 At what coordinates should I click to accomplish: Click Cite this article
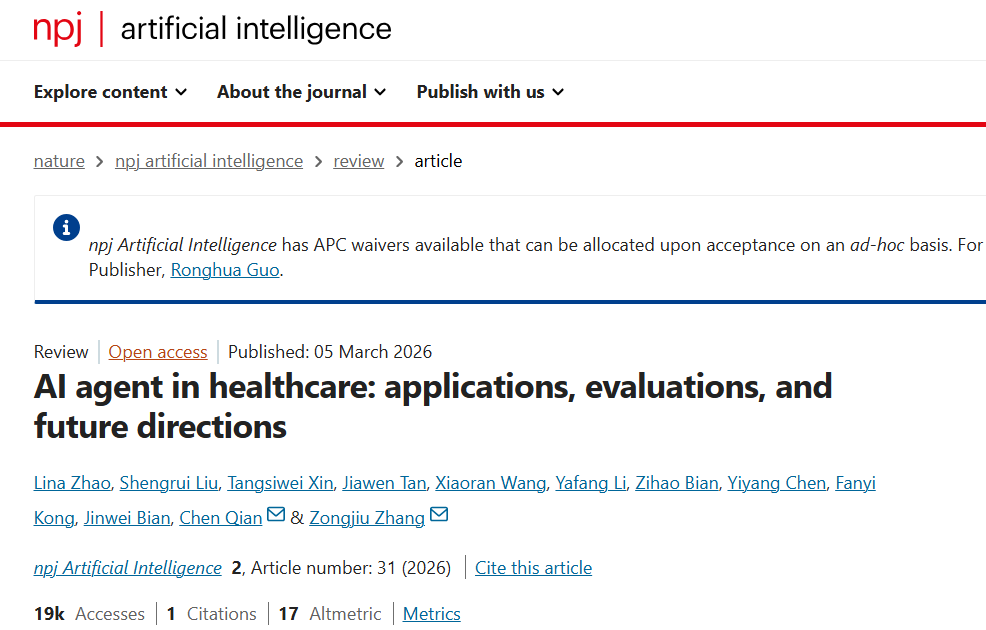coord(533,568)
